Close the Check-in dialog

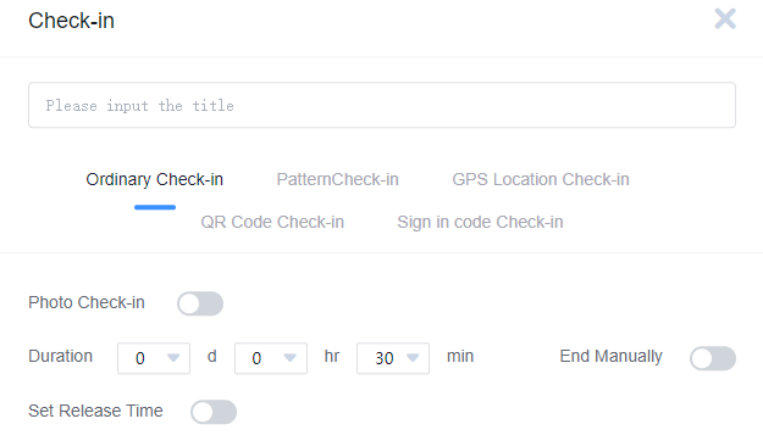coord(725,19)
